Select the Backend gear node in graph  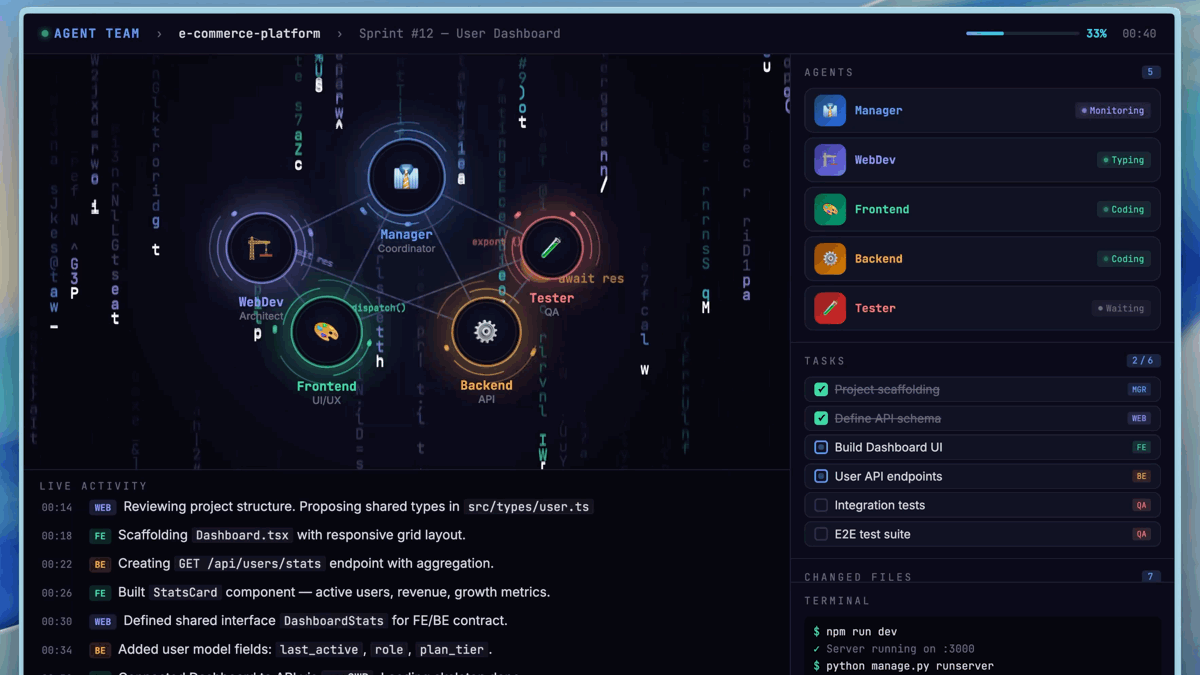(x=486, y=331)
